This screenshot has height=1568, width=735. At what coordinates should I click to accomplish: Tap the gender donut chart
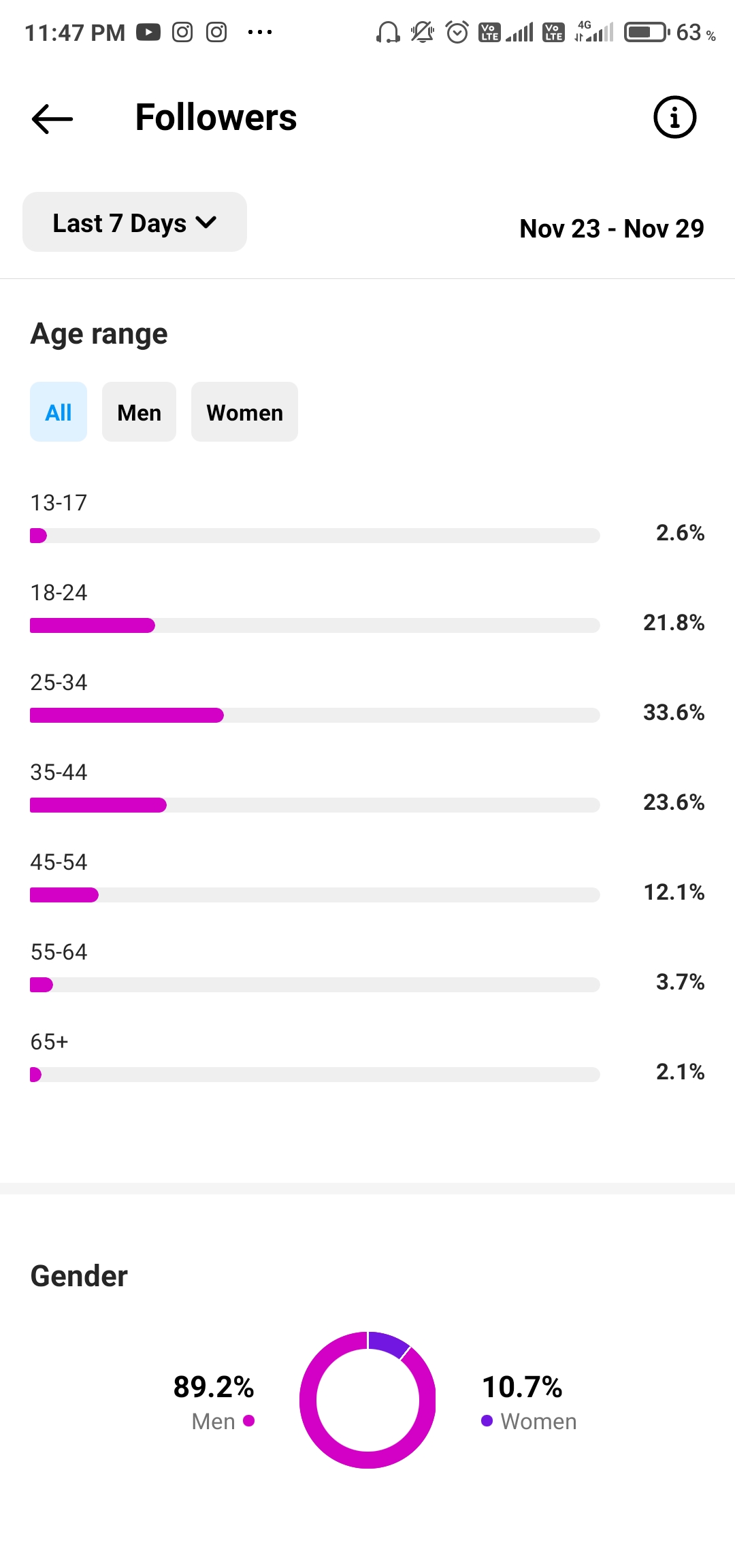(367, 1400)
